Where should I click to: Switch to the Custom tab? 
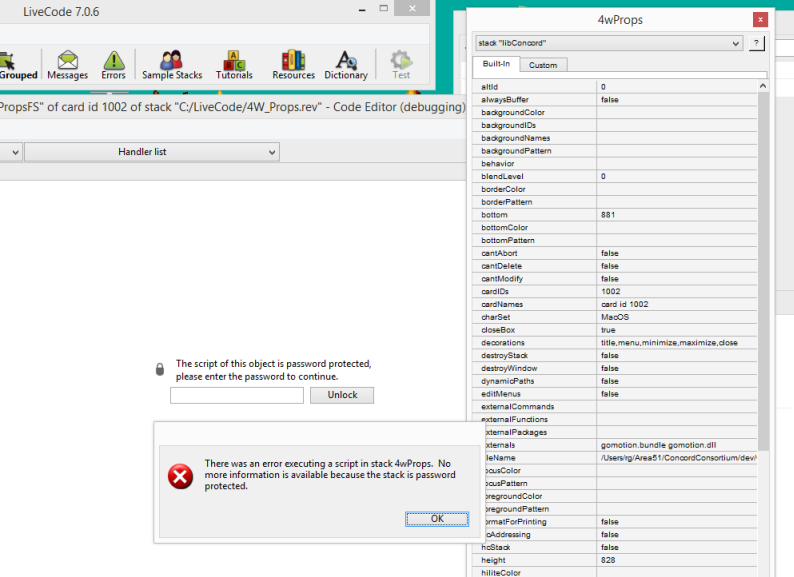(543, 65)
